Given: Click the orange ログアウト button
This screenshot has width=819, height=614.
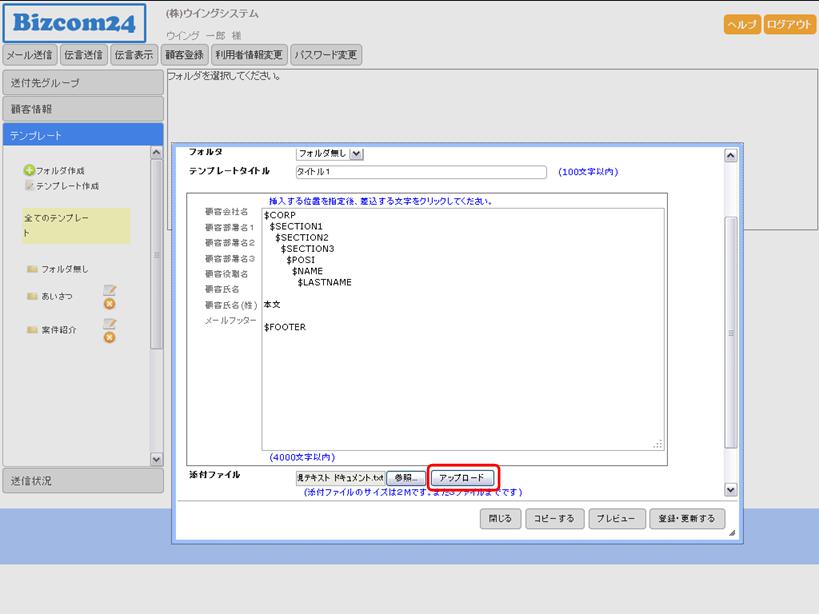Looking at the screenshot, I should 790,25.
